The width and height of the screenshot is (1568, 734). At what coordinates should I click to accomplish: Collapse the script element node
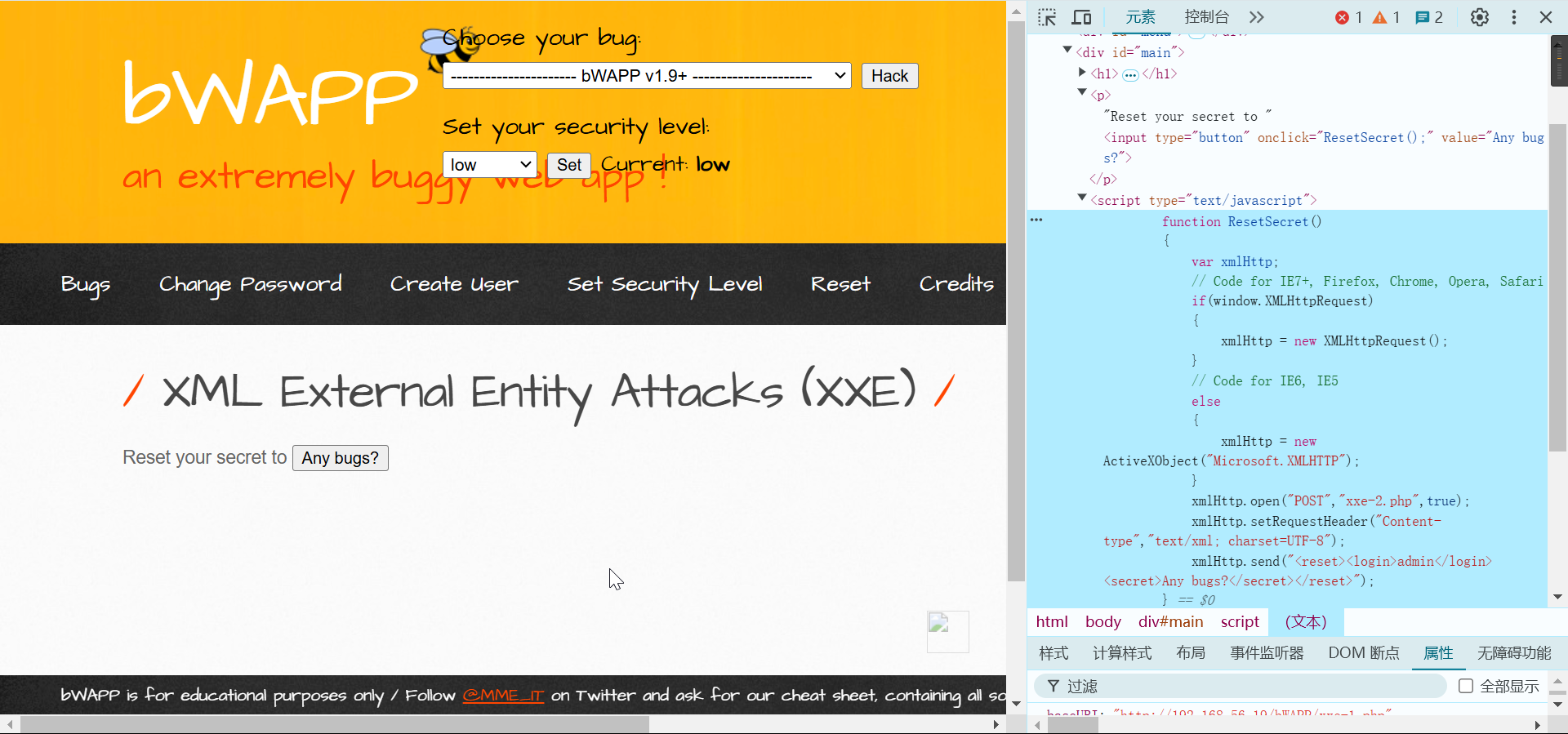(x=1082, y=198)
